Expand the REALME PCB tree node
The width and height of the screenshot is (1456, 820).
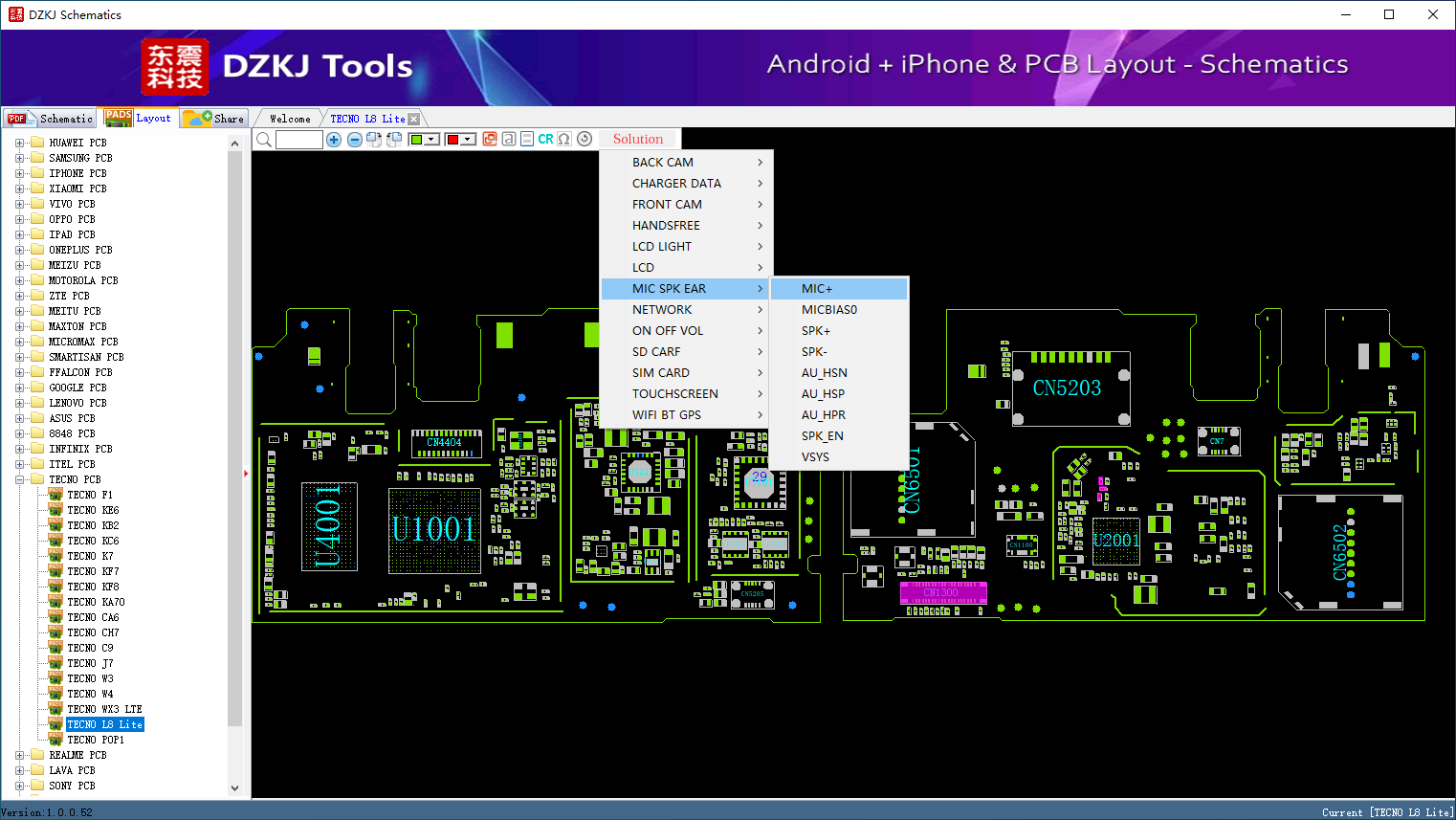click(19, 755)
